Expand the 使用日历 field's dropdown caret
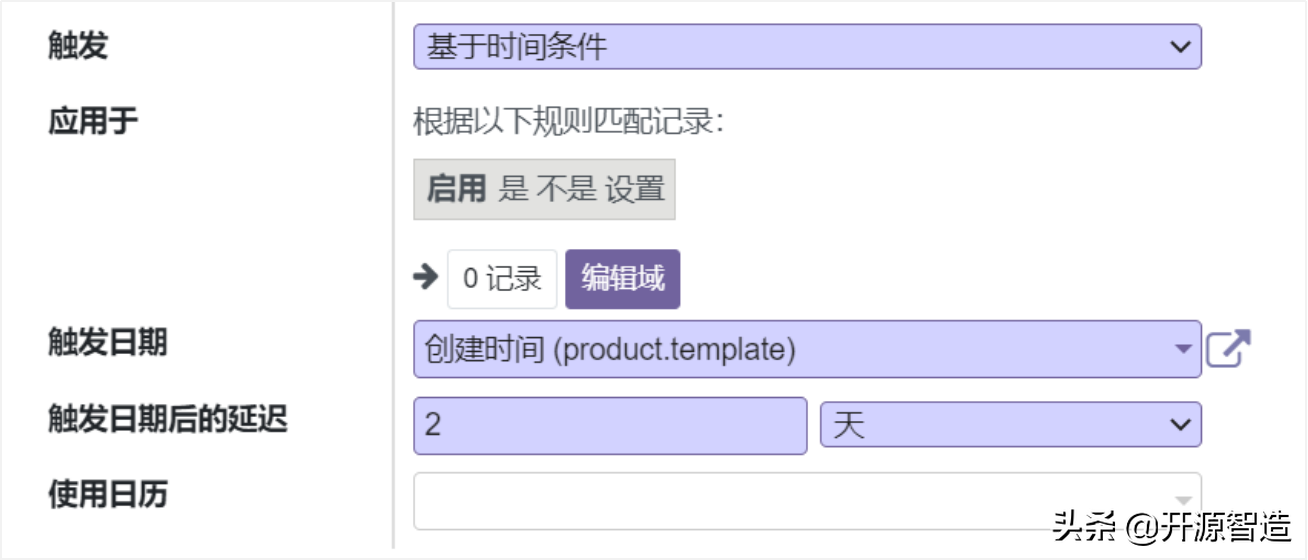The height and width of the screenshot is (560, 1308). [x=1183, y=501]
